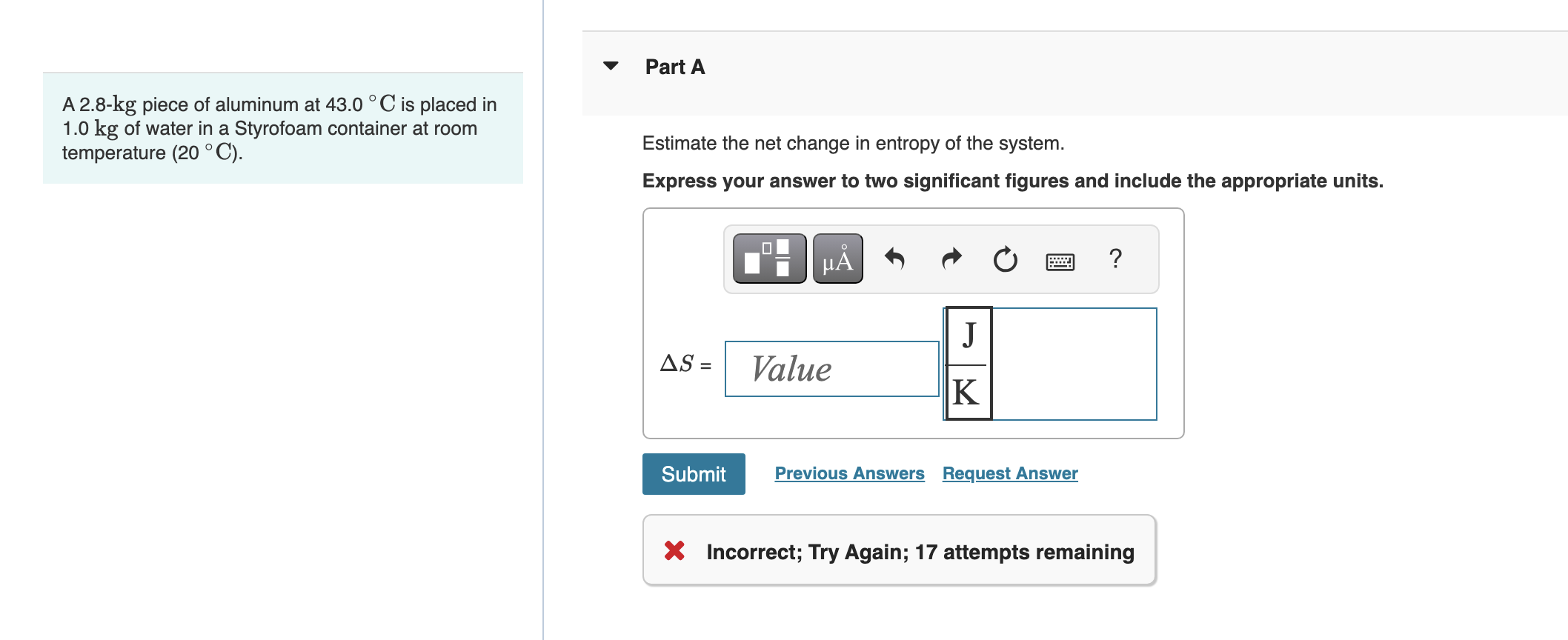Viewport: 1568px width, 640px height.
Task: Submit the entropy answer
Action: 693,474
